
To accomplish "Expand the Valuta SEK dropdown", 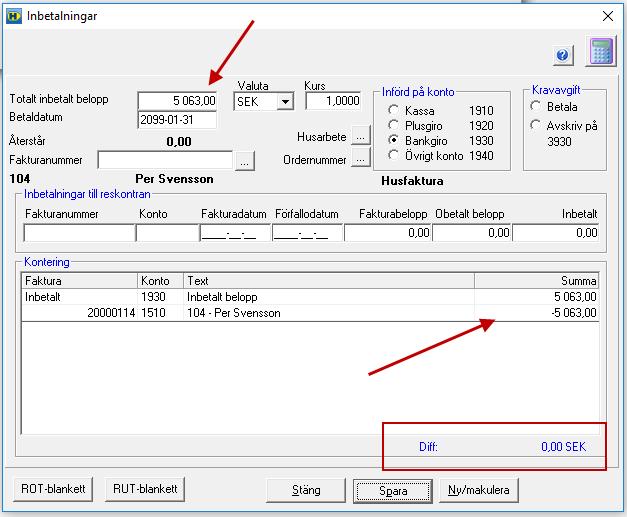I will [285, 102].
